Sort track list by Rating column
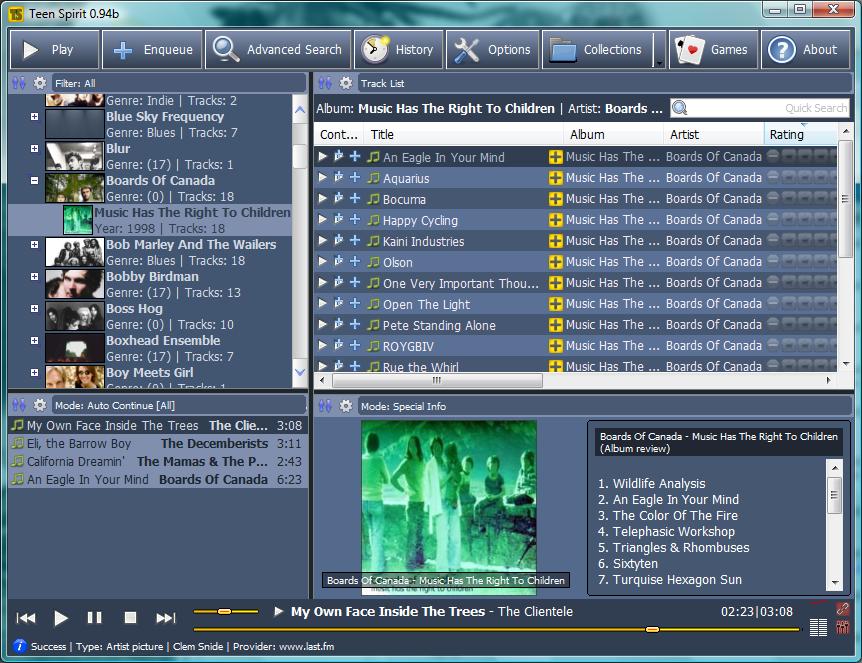The height and width of the screenshot is (663, 862). (x=800, y=135)
